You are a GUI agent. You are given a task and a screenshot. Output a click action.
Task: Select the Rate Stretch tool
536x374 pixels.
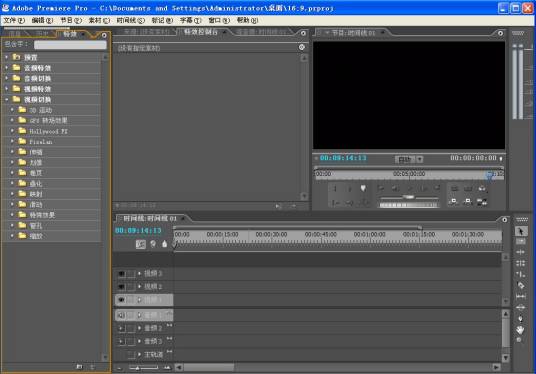(x=521, y=274)
